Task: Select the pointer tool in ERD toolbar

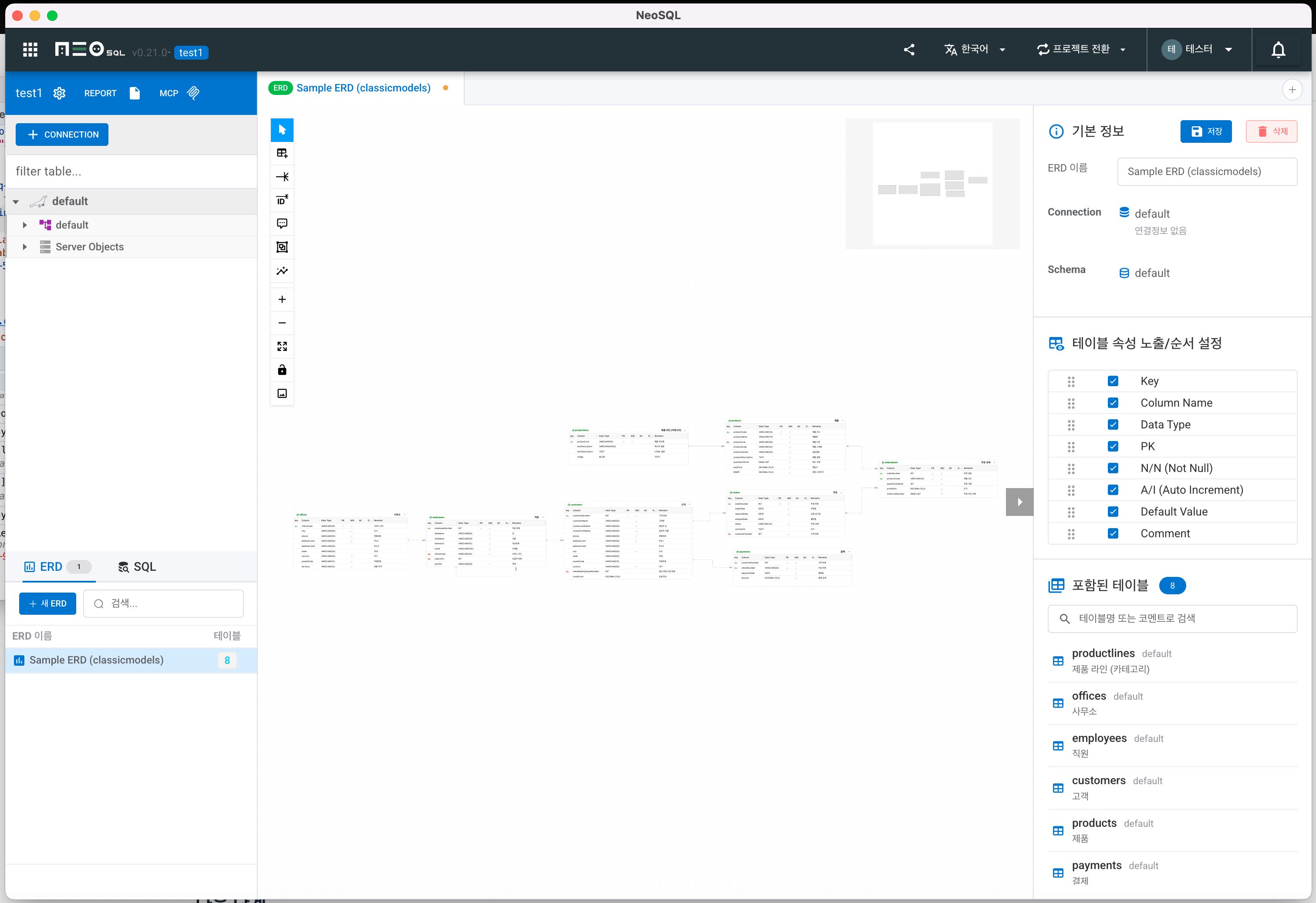Action: [x=282, y=130]
